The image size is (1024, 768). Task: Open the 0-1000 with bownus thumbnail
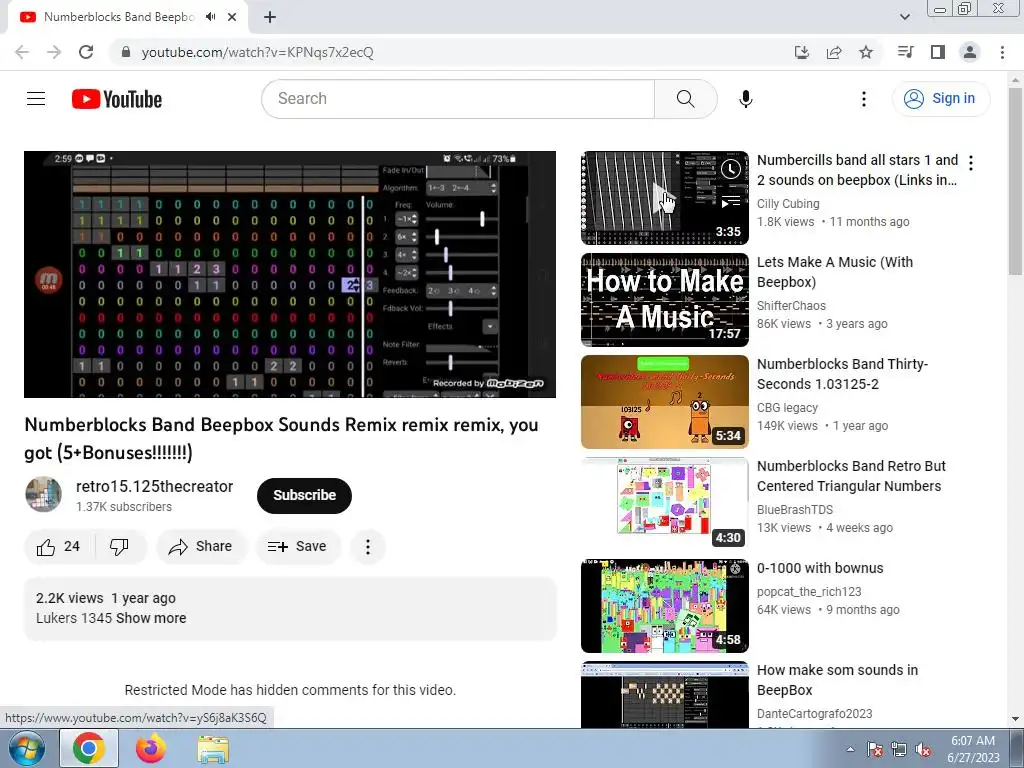[665, 605]
